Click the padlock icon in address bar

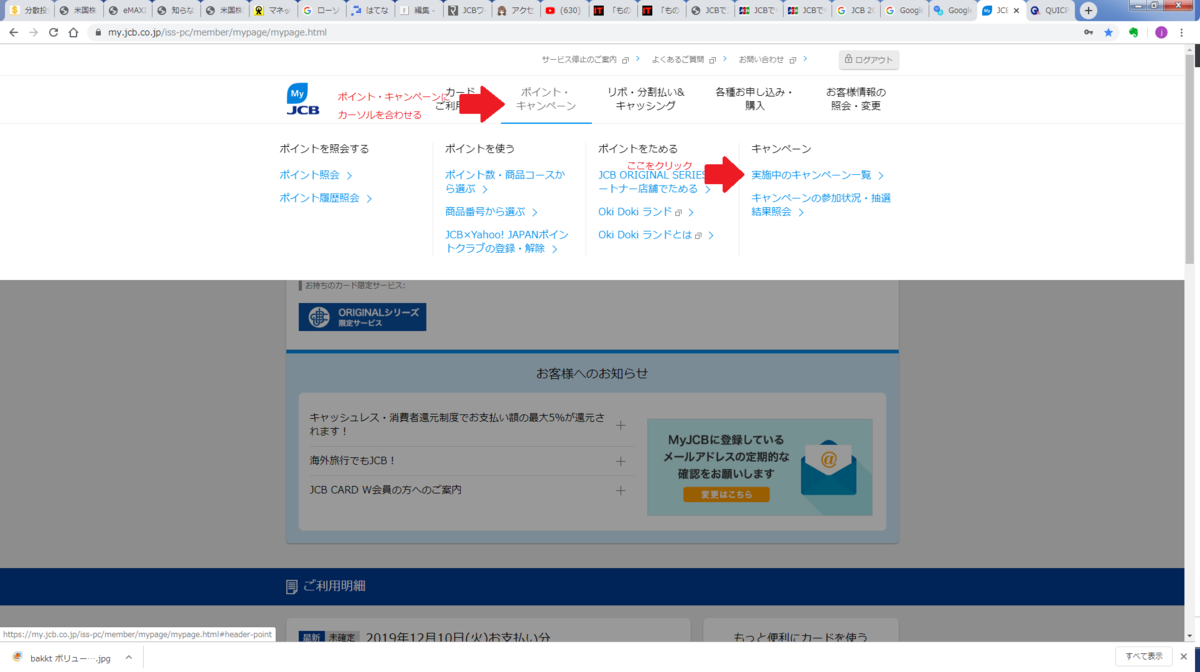[97, 32]
